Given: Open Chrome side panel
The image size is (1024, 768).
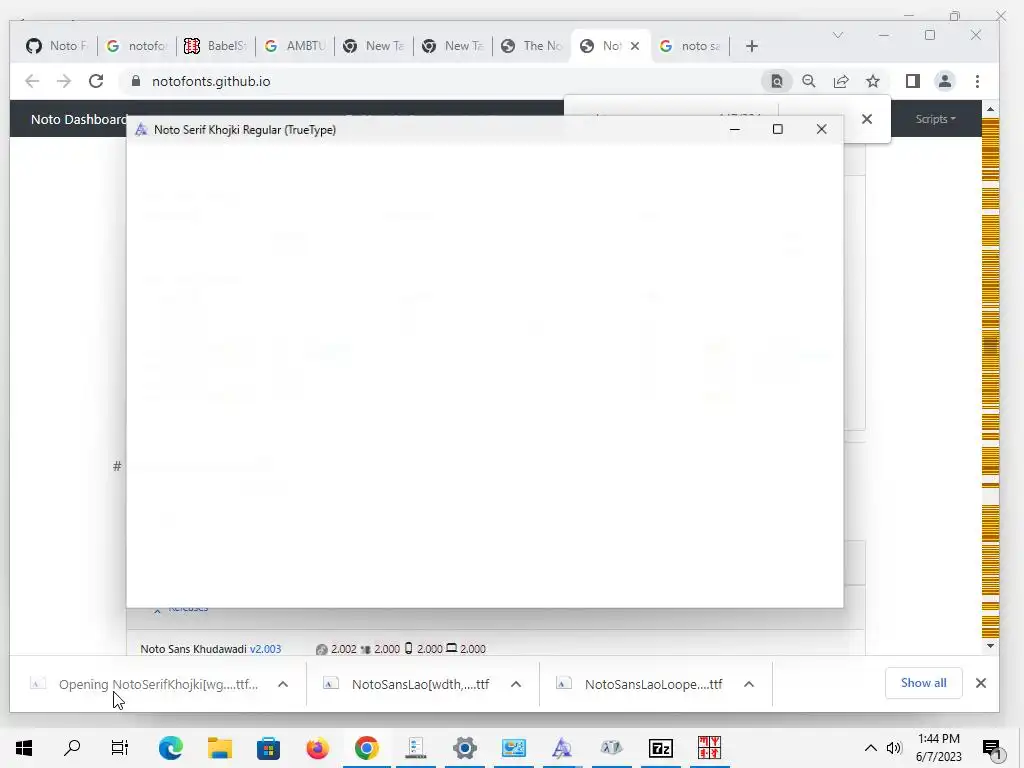Looking at the screenshot, I should [912, 81].
